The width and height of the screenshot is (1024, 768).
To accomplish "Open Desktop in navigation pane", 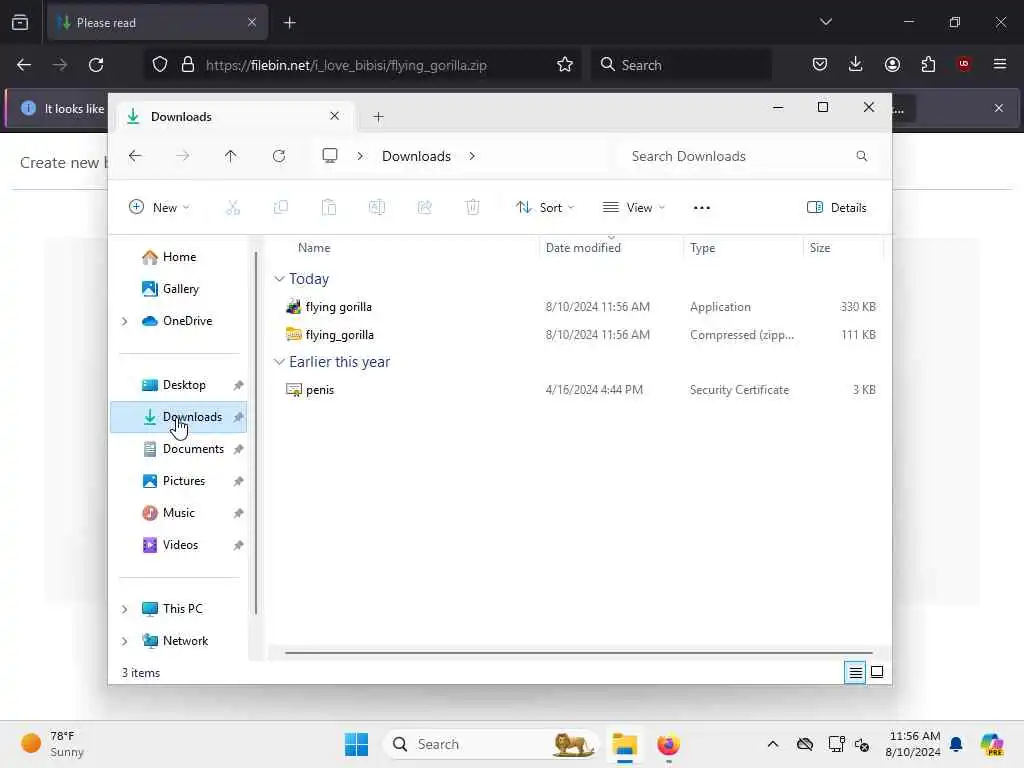I will (x=178, y=385).
